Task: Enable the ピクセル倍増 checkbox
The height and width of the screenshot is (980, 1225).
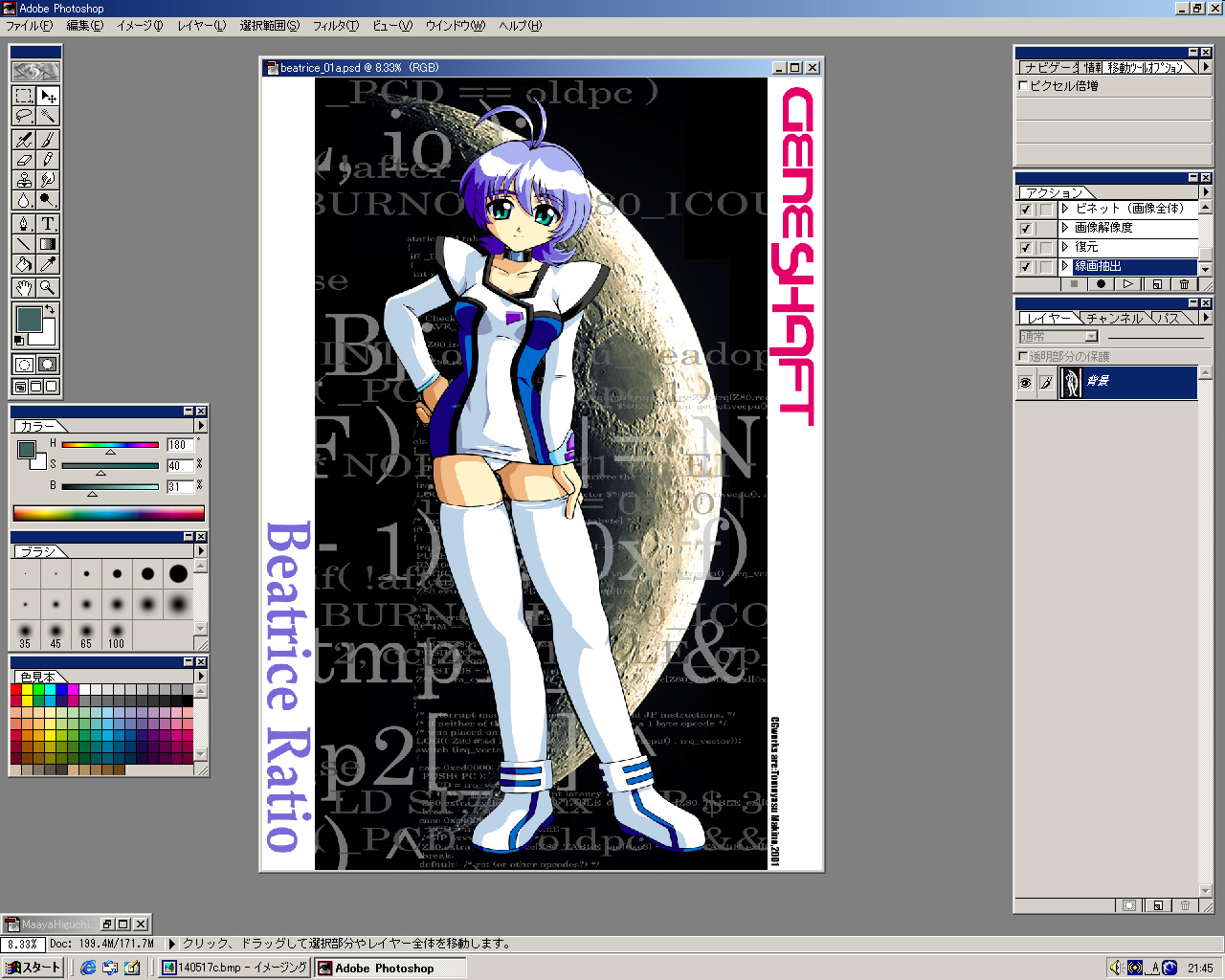Action: [1023, 85]
